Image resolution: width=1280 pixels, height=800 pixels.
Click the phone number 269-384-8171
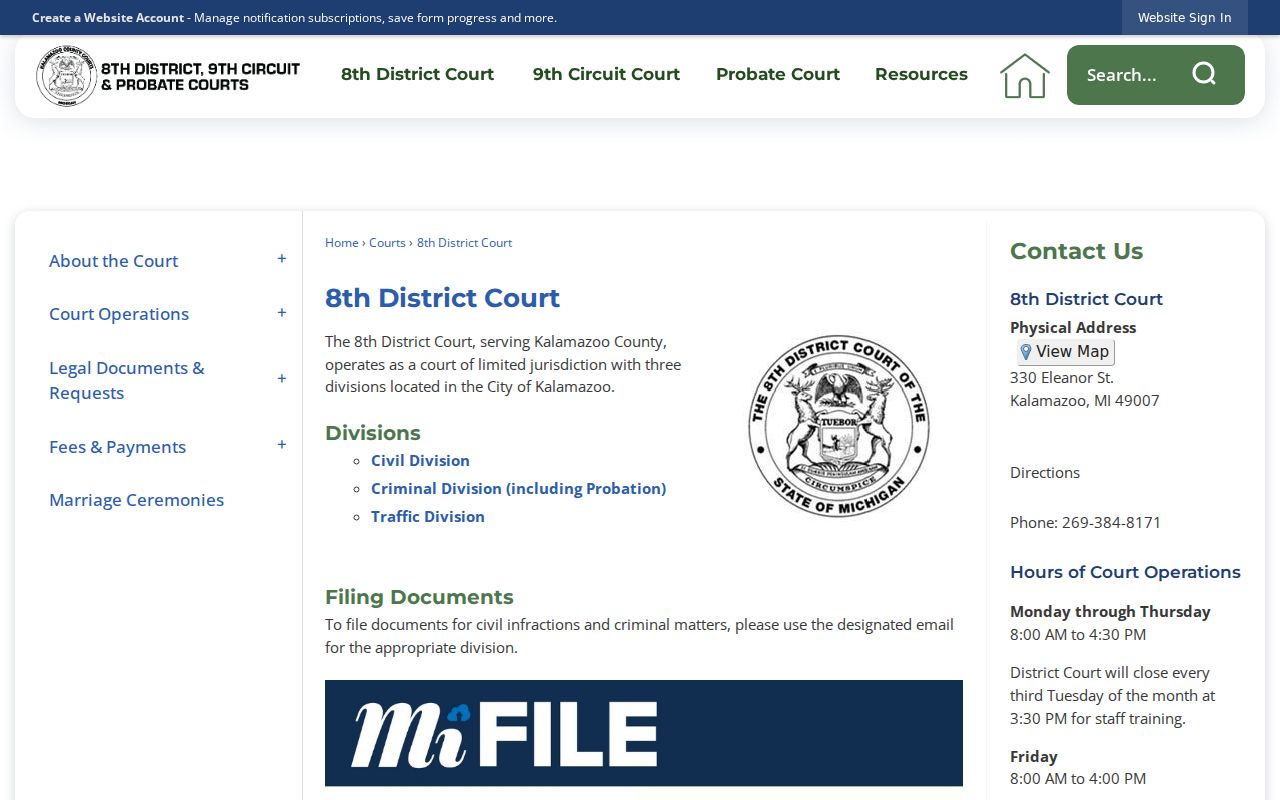(x=1111, y=522)
